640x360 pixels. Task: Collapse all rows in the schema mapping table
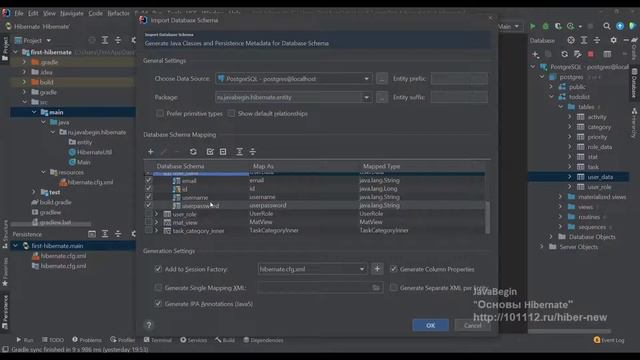click(253, 152)
